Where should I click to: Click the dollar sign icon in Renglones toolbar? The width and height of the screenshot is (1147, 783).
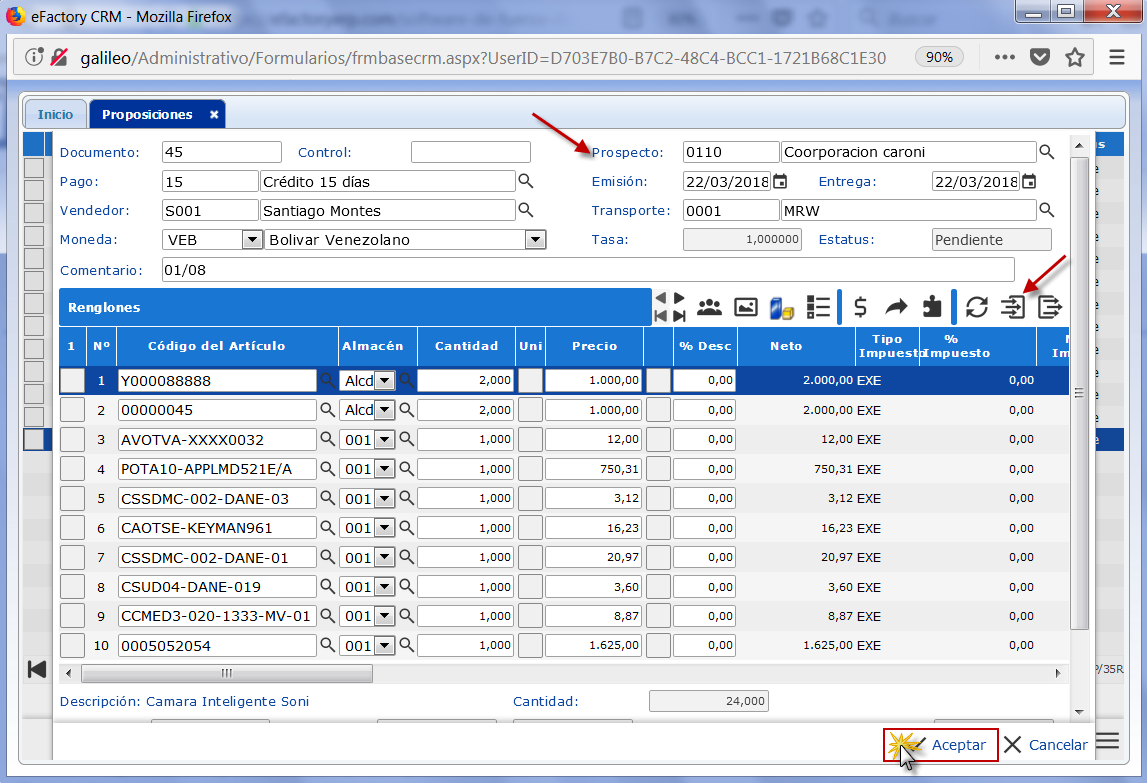point(860,307)
